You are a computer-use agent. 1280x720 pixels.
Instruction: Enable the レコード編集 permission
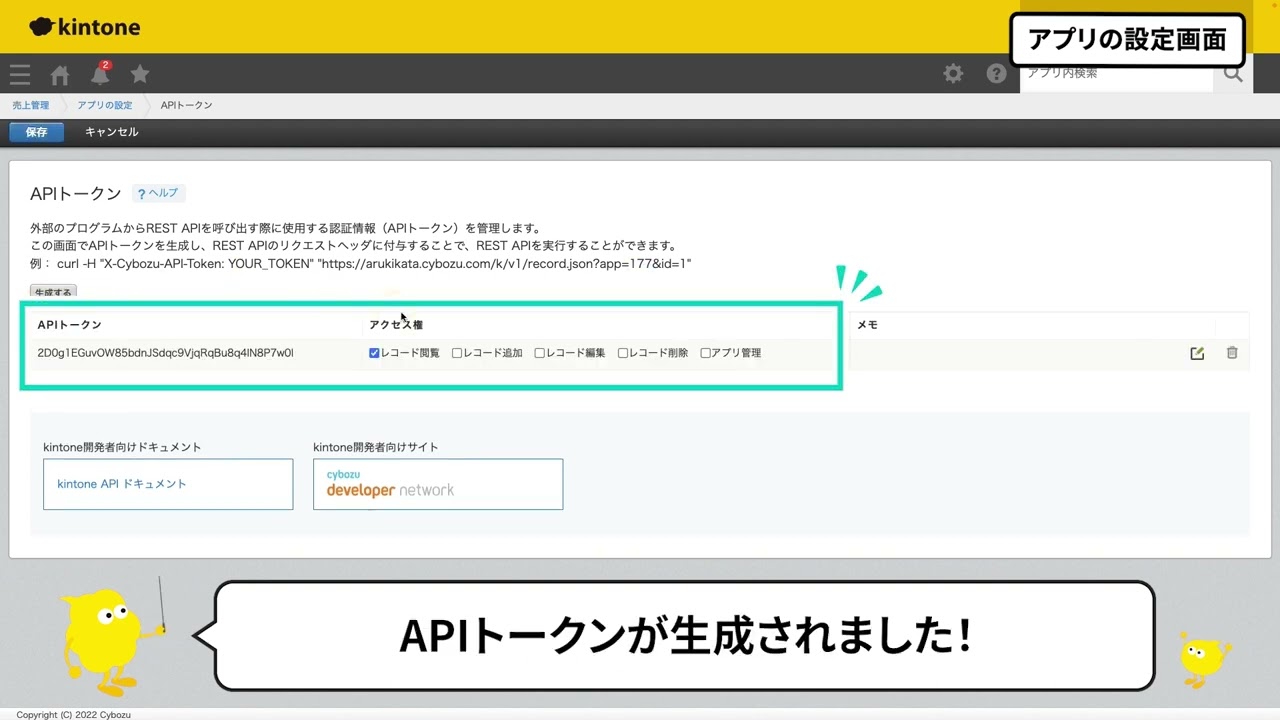[x=540, y=353]
